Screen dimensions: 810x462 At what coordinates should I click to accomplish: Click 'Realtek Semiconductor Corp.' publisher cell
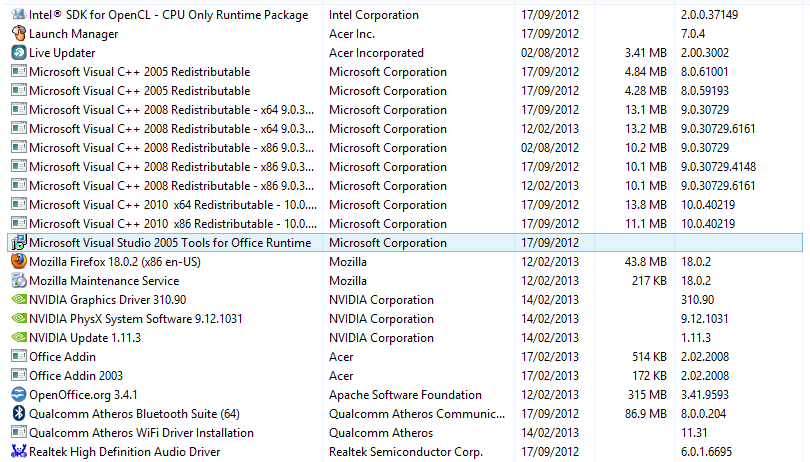406,452
